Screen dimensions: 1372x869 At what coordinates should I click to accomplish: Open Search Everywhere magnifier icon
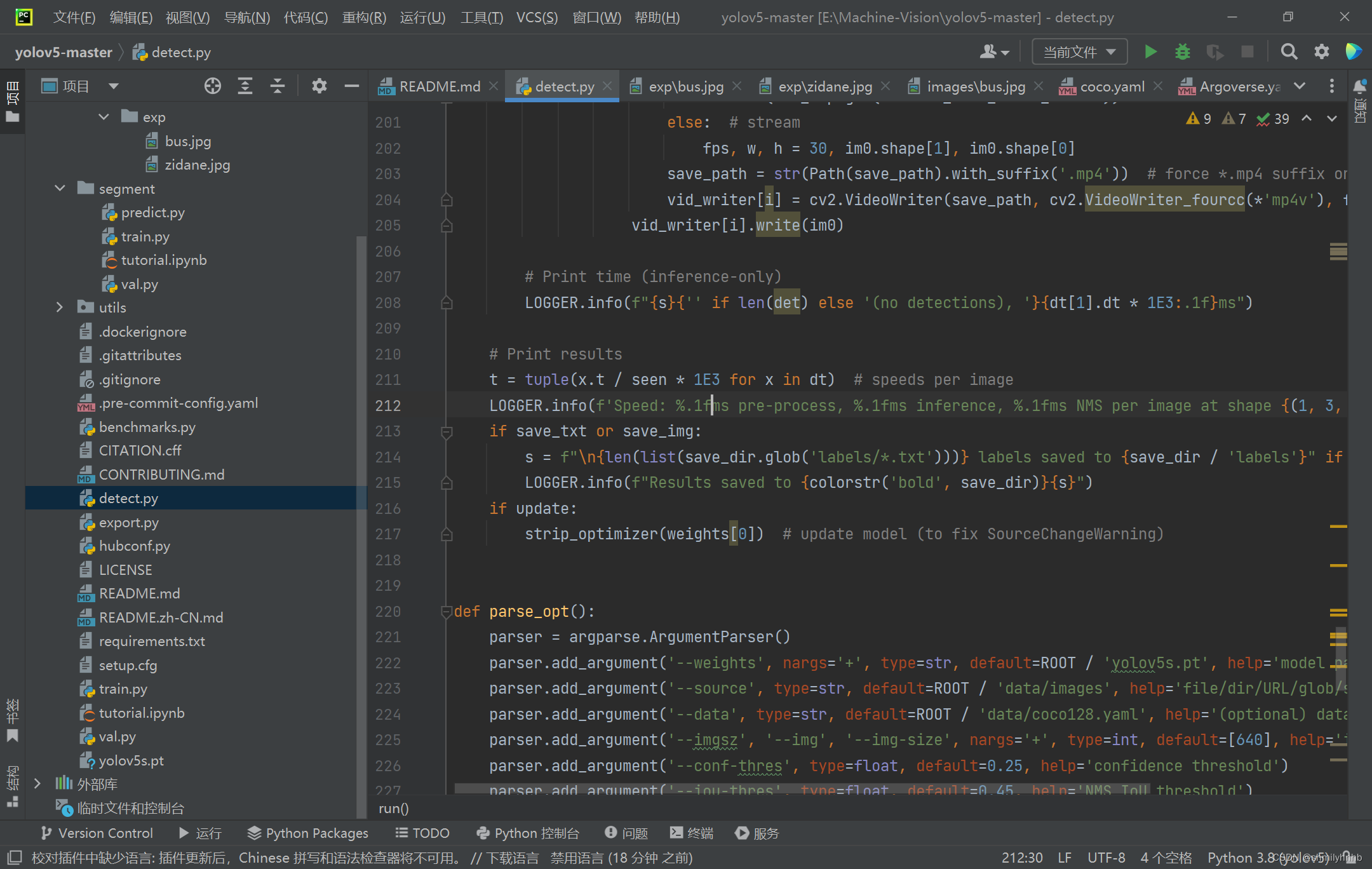(x=1289, y=51)
